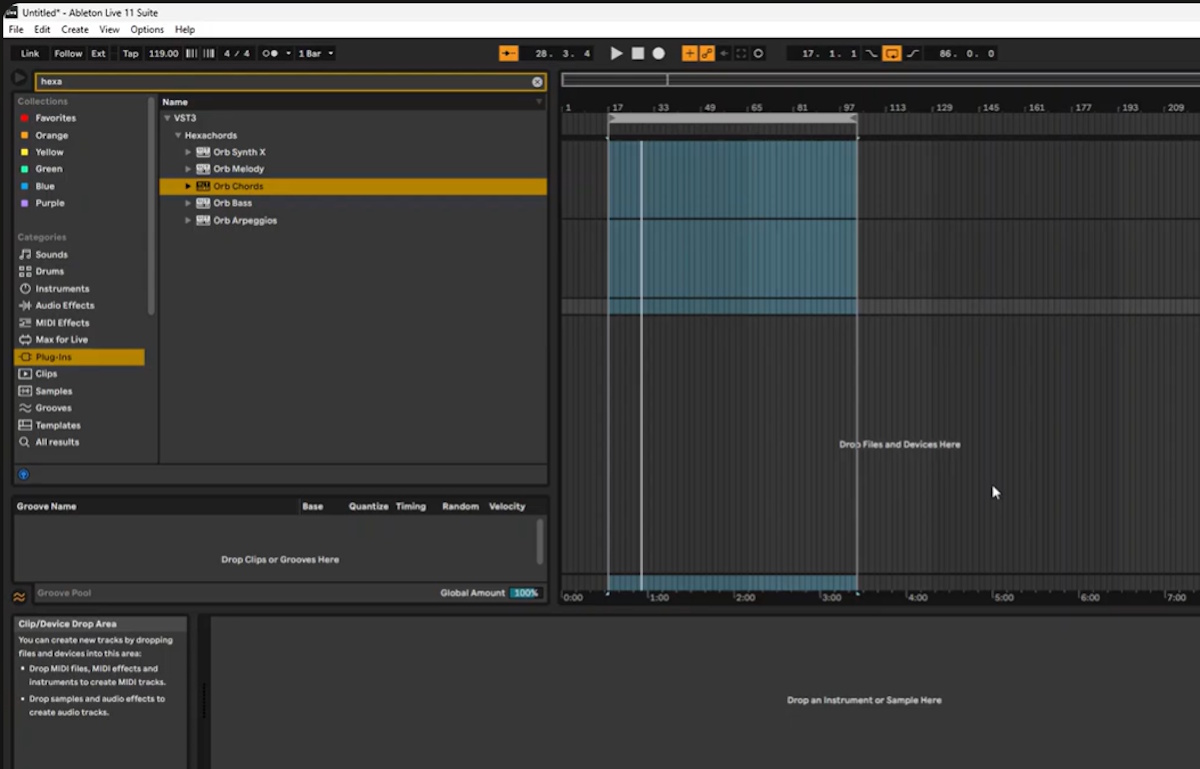Image resolution: width=1200 pixels, height=769 pixels.
Task: Open the Options menu
Action: [x=147, y=30]
